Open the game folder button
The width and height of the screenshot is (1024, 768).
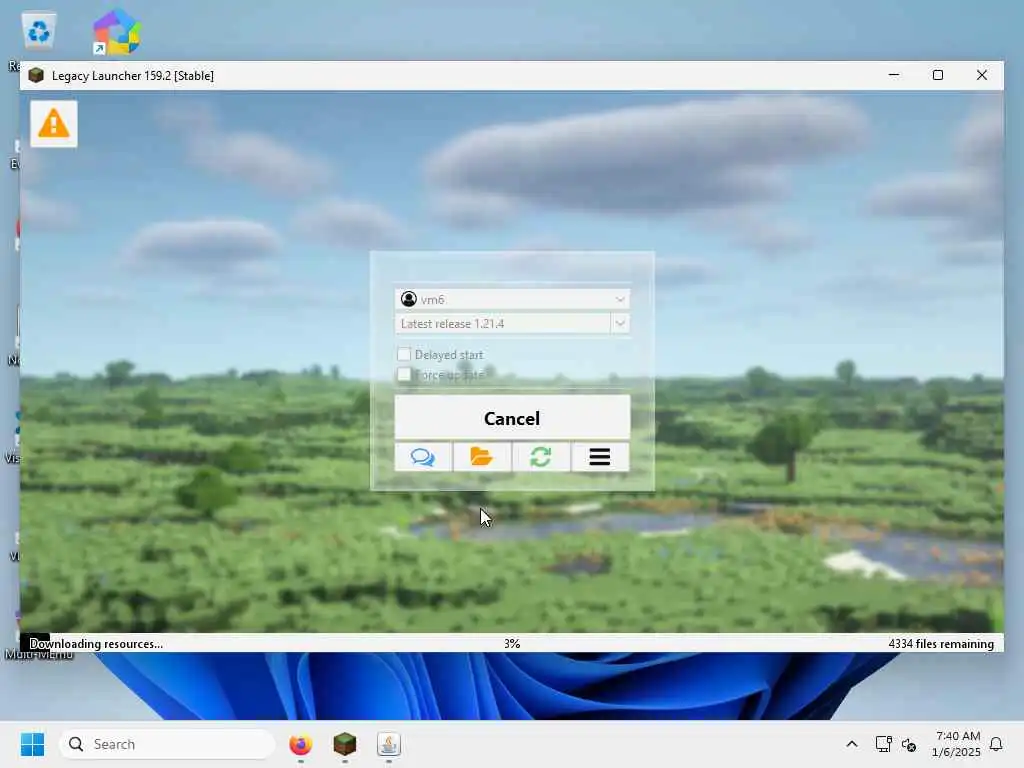pos(482,456)
